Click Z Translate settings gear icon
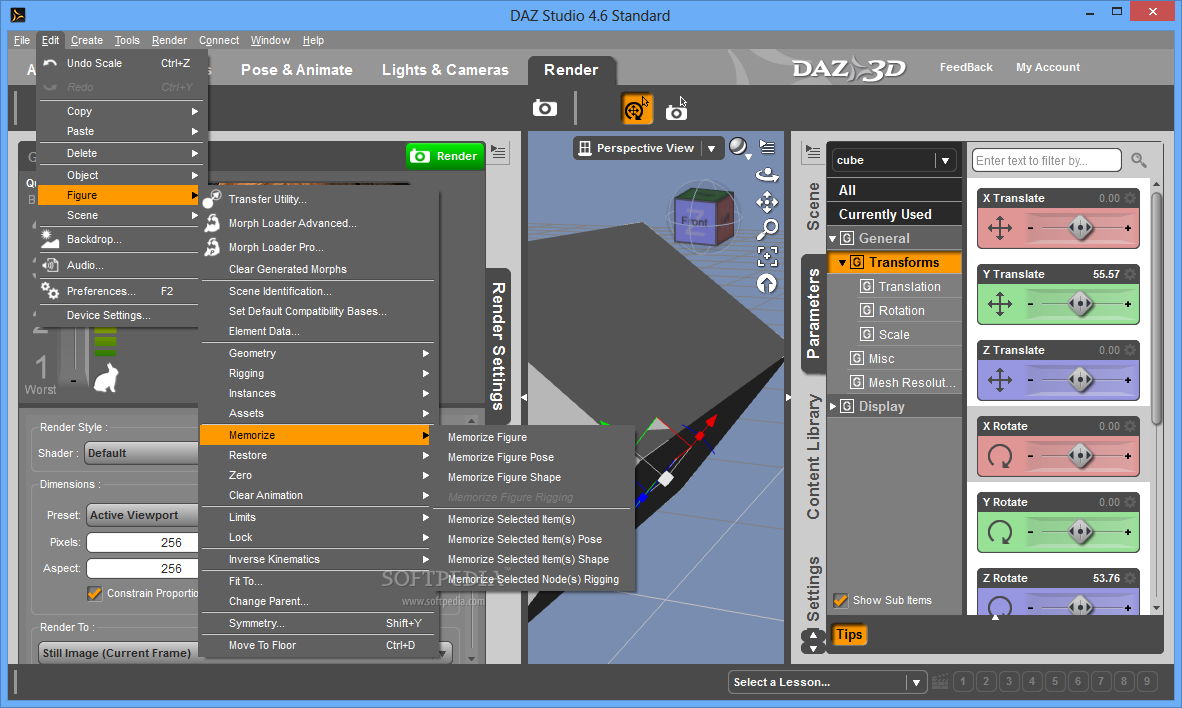The height and width of the screenshot is (708, 1182). 1130,351
